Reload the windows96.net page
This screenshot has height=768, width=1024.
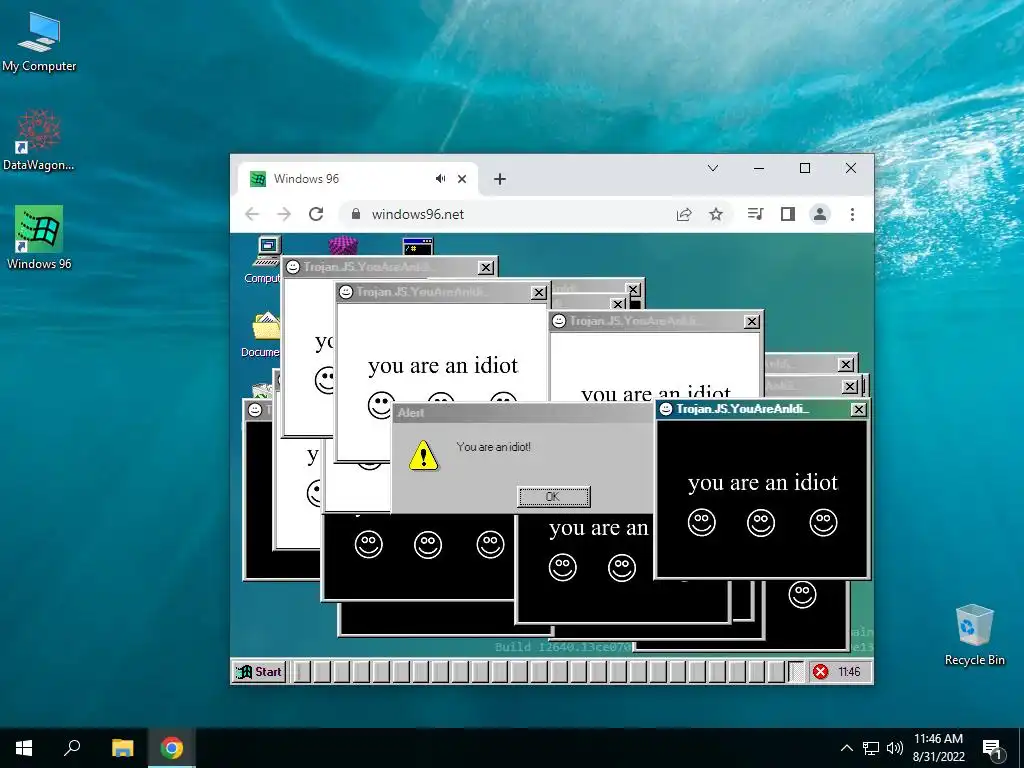[x=316, y=214]
